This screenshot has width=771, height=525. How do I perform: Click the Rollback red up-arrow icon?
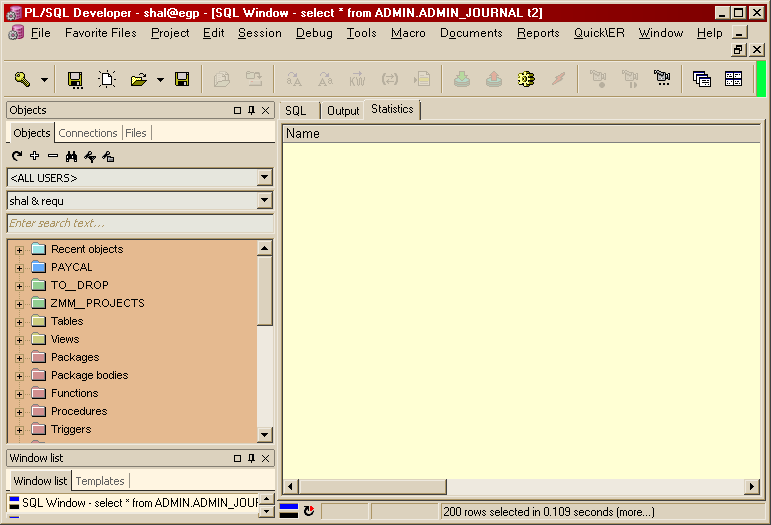(x=494, y=79)
